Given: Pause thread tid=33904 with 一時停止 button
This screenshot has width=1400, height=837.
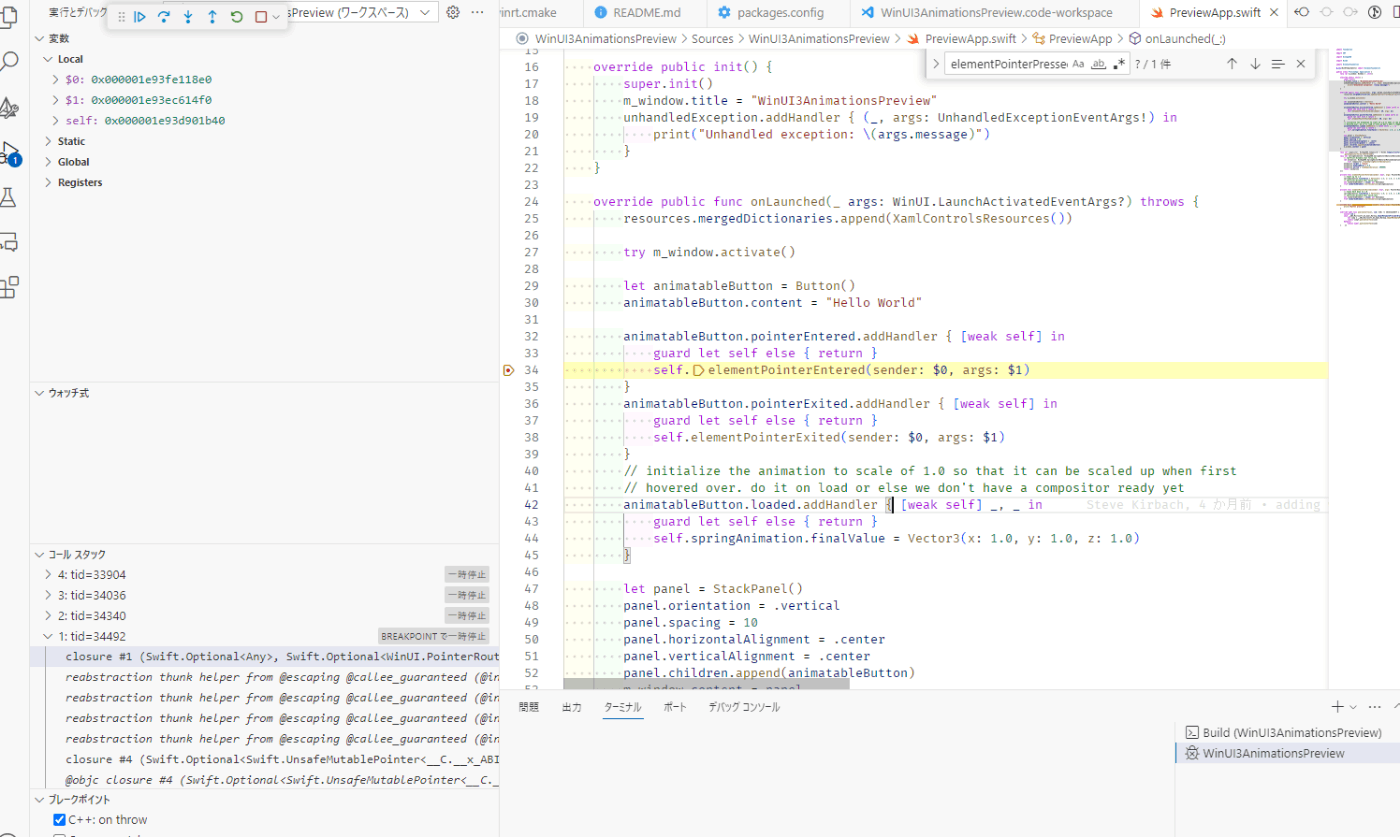Looking at the screenshot, I should coord(466,573).
